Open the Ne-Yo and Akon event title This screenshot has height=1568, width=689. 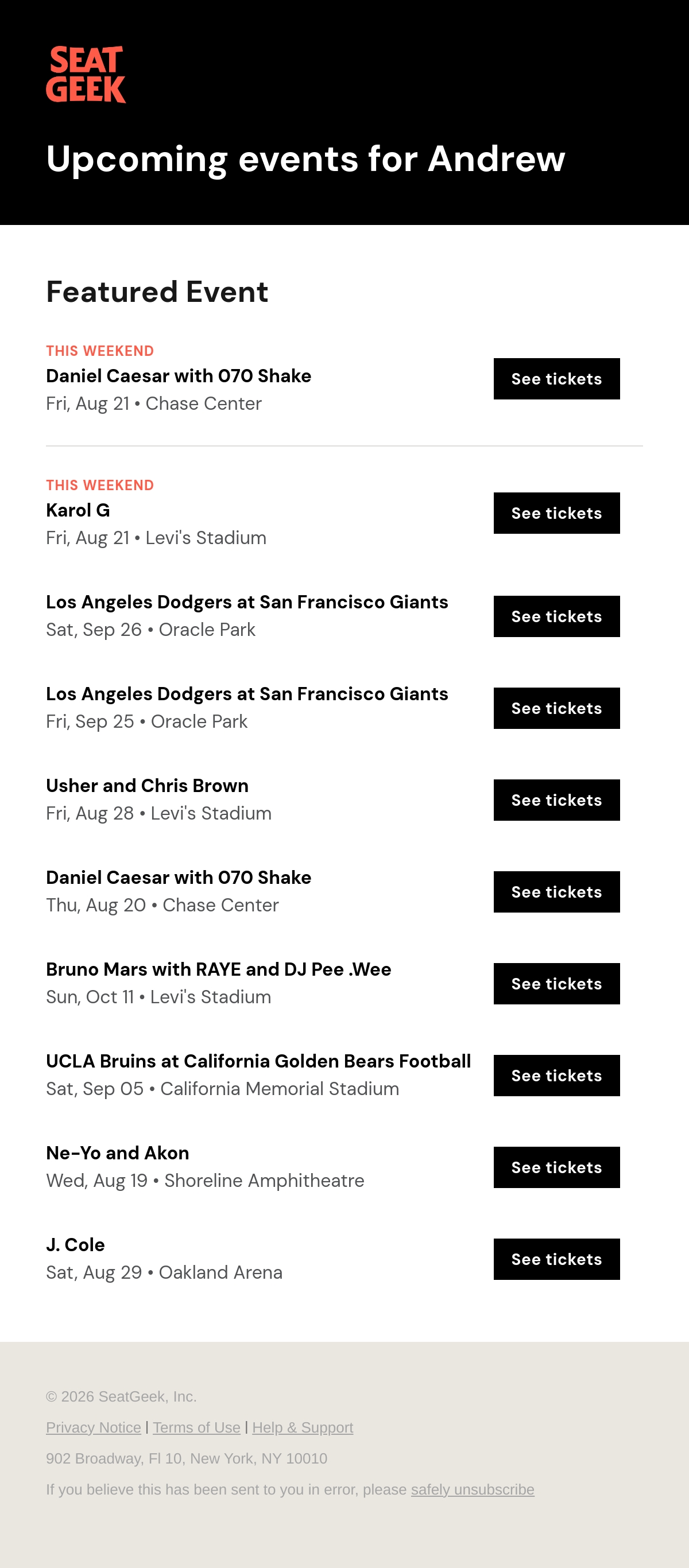(x=118, y=1153)
